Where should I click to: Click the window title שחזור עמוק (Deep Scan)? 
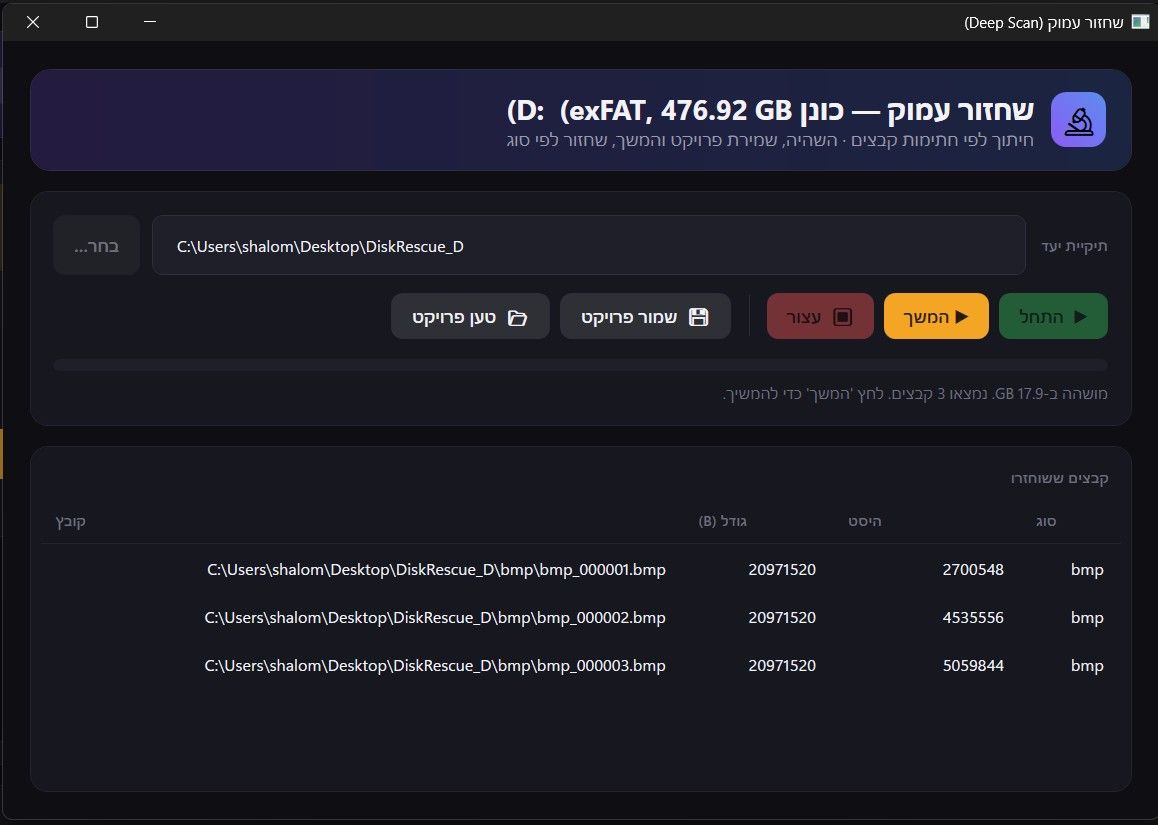[1044, 22]
